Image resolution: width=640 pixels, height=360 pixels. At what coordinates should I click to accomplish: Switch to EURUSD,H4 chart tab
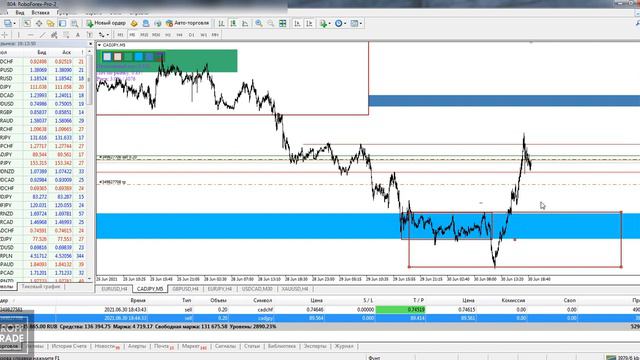[x=114, y=289]
